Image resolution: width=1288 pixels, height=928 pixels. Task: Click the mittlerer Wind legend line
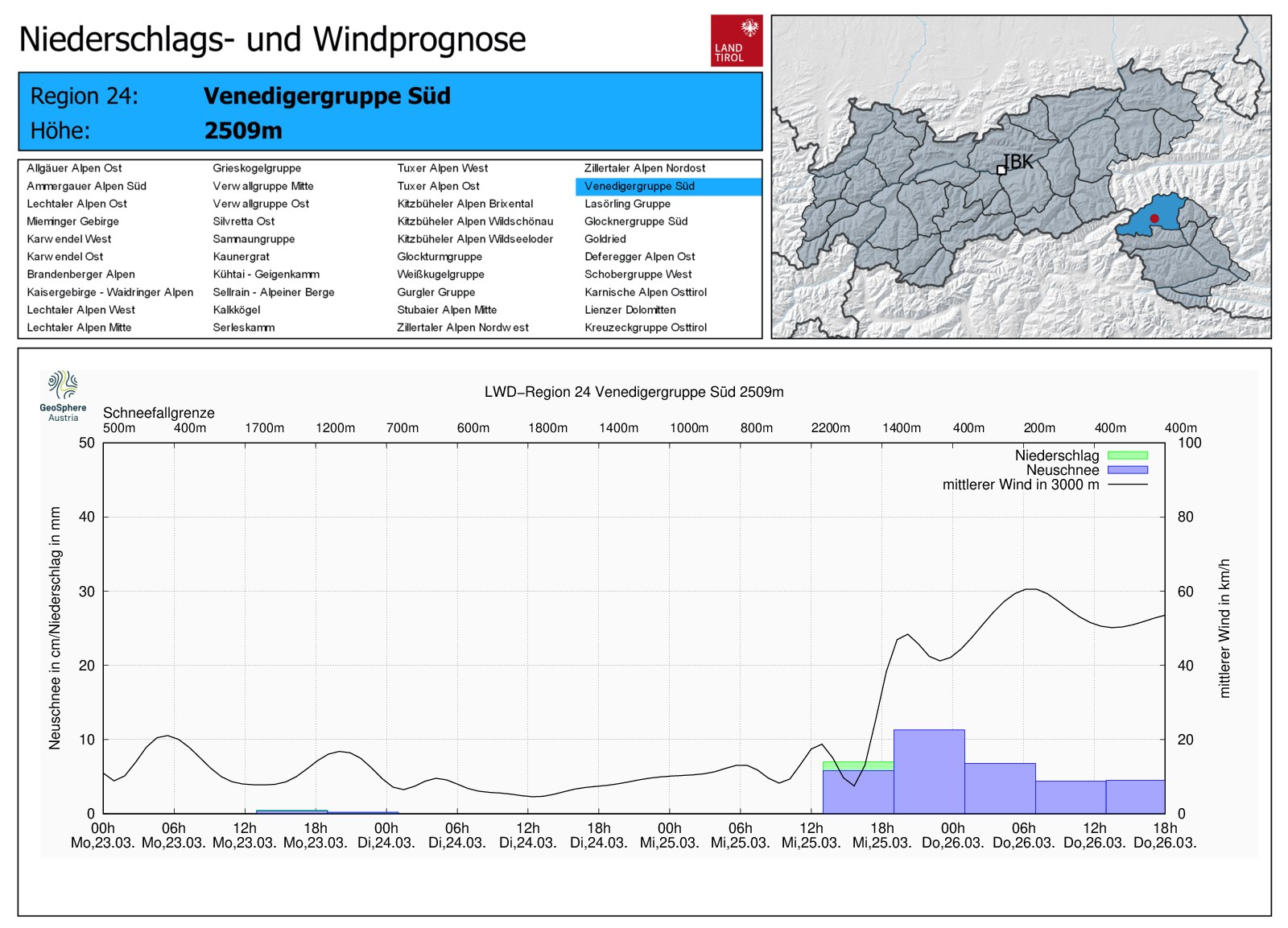(1127, 485)
